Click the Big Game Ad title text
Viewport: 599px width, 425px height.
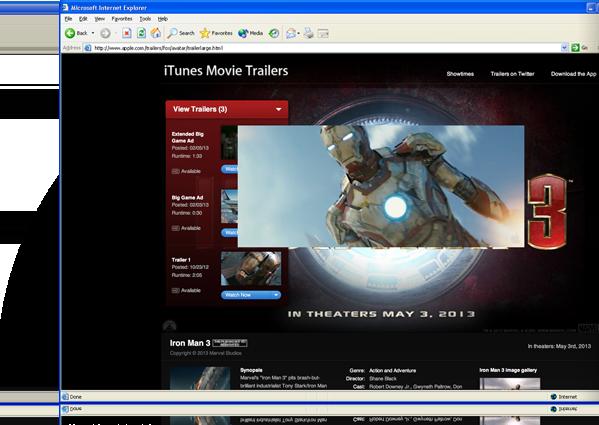pyautogui.click(x=187, y=197)
